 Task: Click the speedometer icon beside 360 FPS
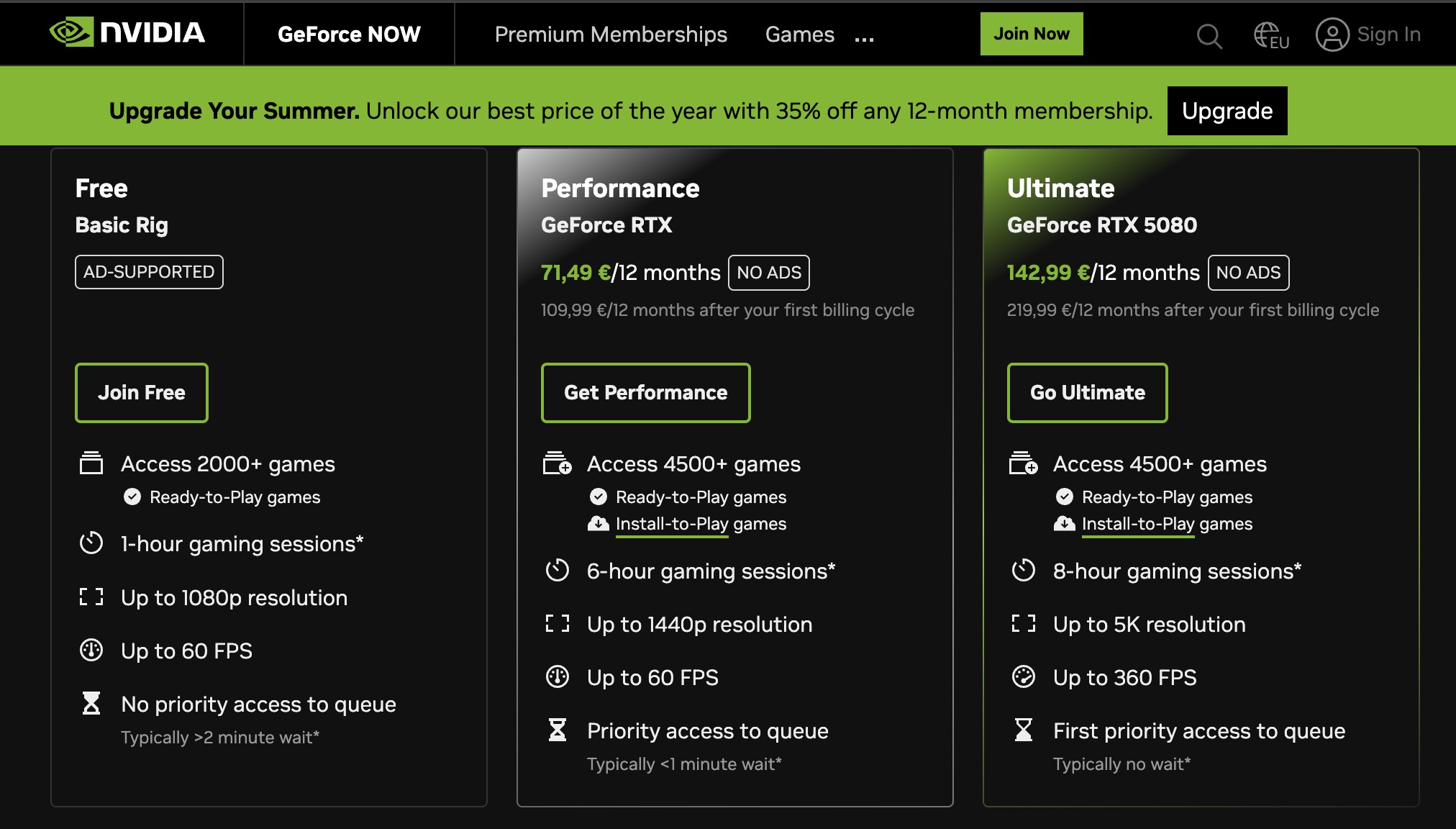click(x=1024, y=676)
